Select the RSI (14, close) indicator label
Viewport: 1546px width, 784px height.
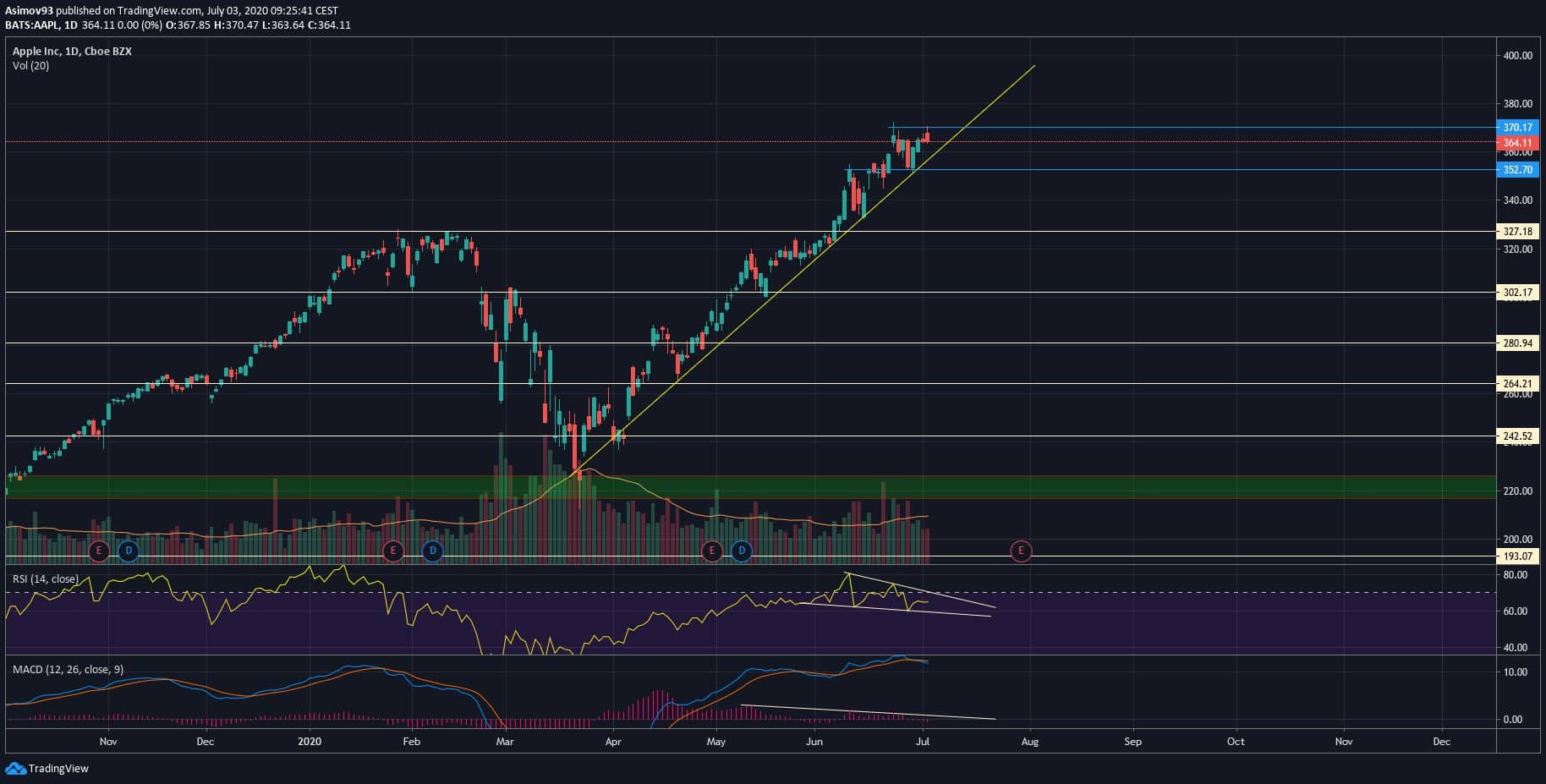(46, 579)
